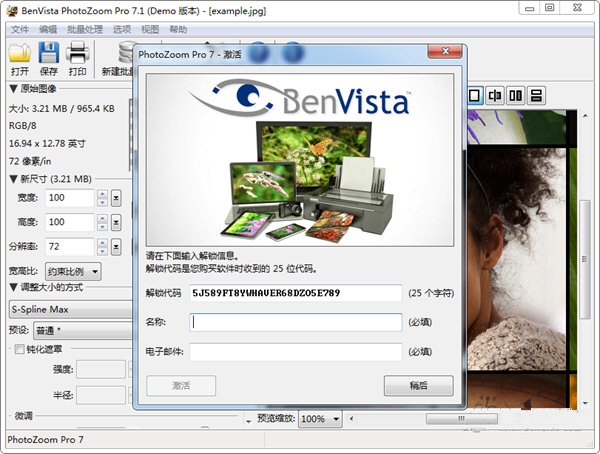Enable the 钝化遮罩 checkbox
The image size is (600, 454).
click(x=19, y=349)
